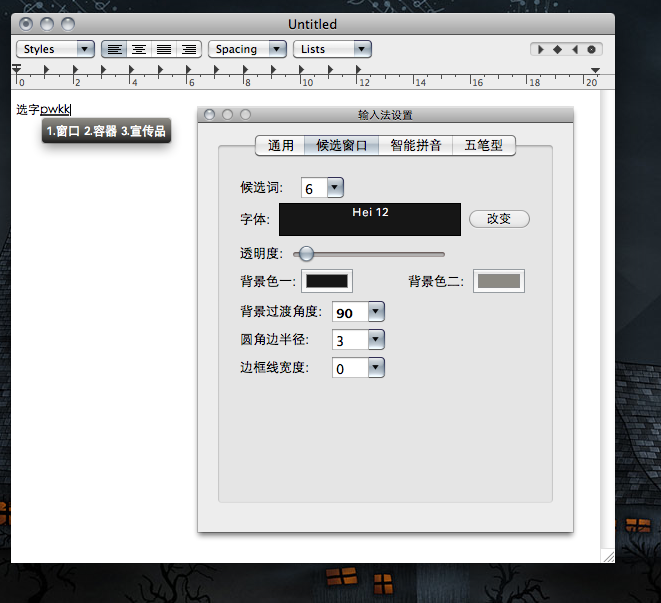This screenshot has width=661, height=603.
Task: Click the 候选词 value field showing 6
Action: pos(314,188)
